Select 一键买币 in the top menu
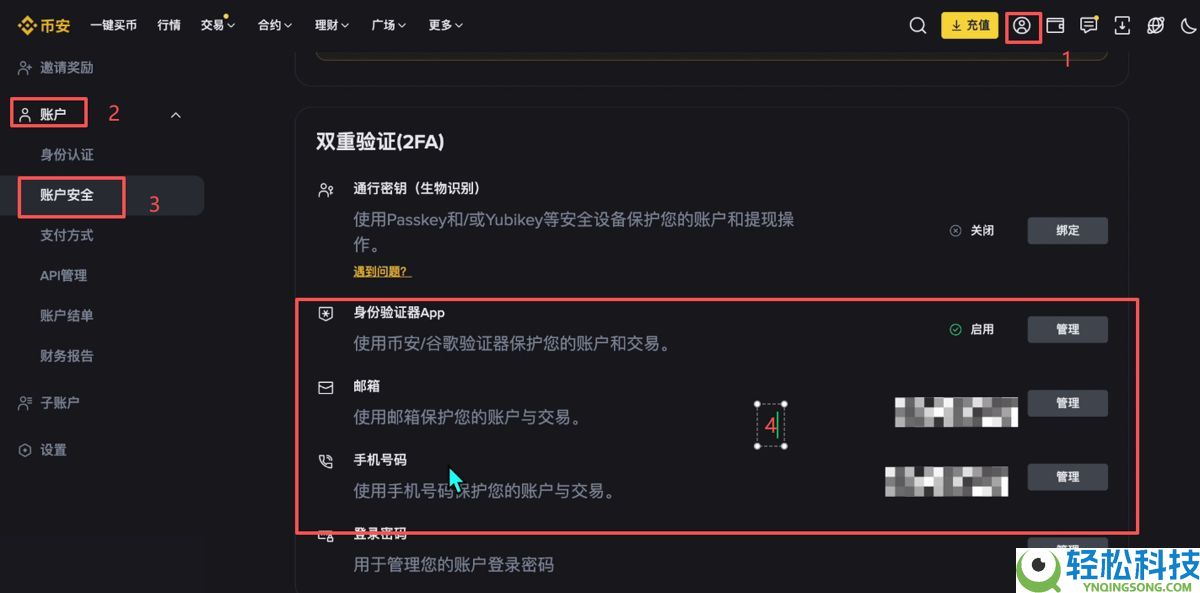This screenshot has height=593, width=1200. [x=114, y=25]
